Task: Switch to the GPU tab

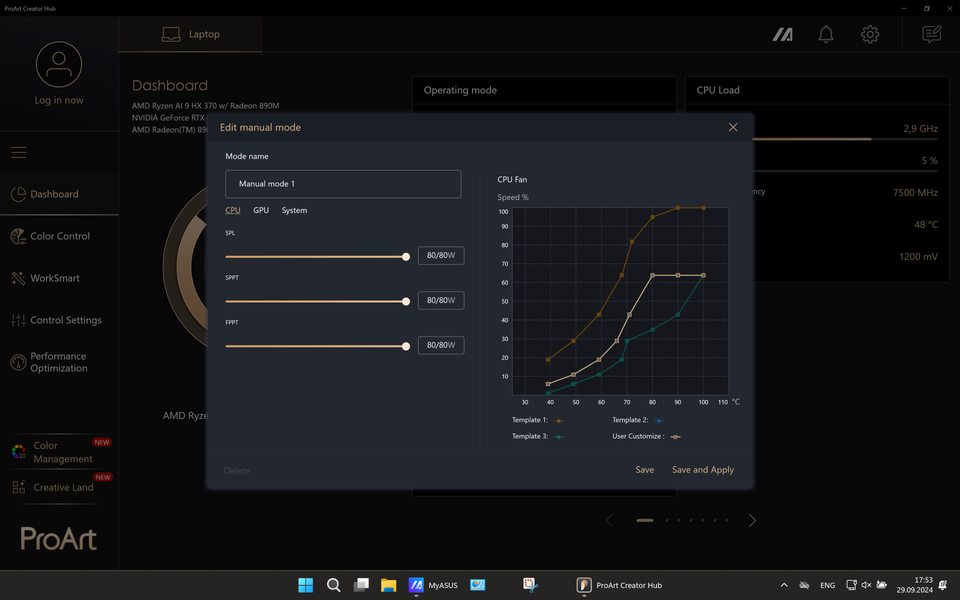Action: coord(261,210)
